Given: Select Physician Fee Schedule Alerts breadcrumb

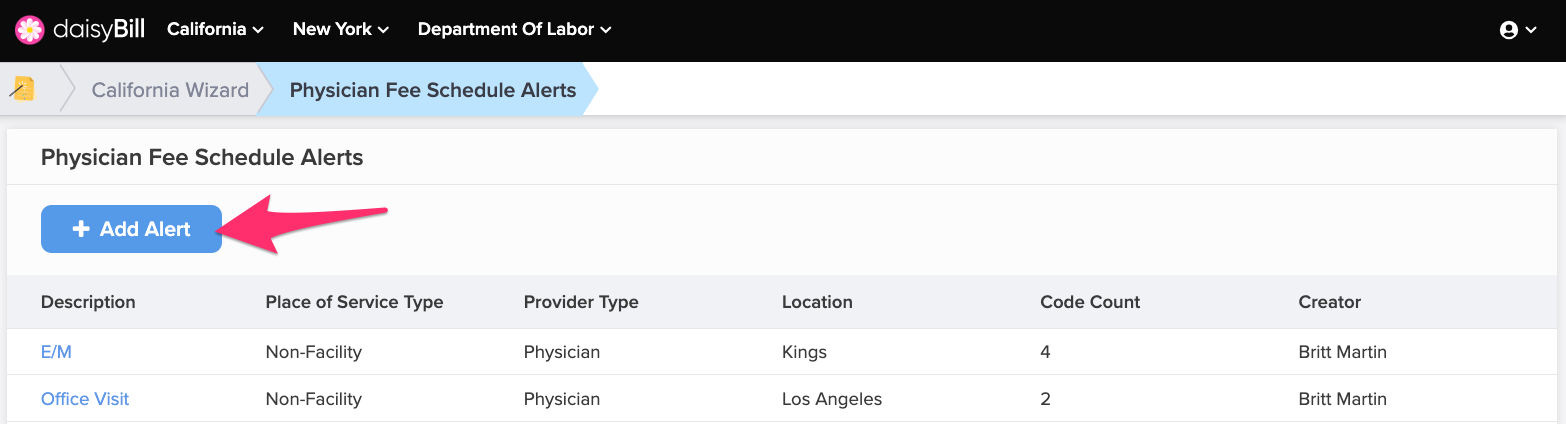Looking at the screenshot, I should [x=433, y=90].
